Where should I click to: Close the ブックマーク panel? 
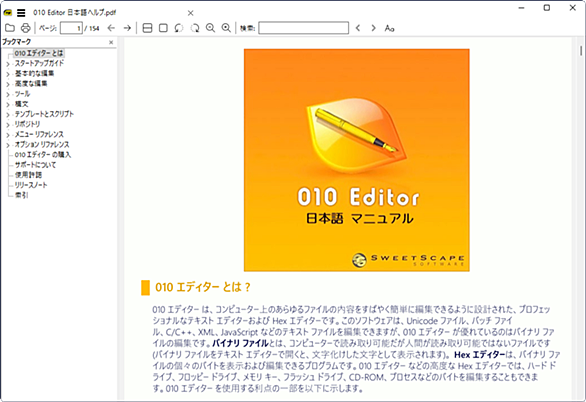(111, 42)
